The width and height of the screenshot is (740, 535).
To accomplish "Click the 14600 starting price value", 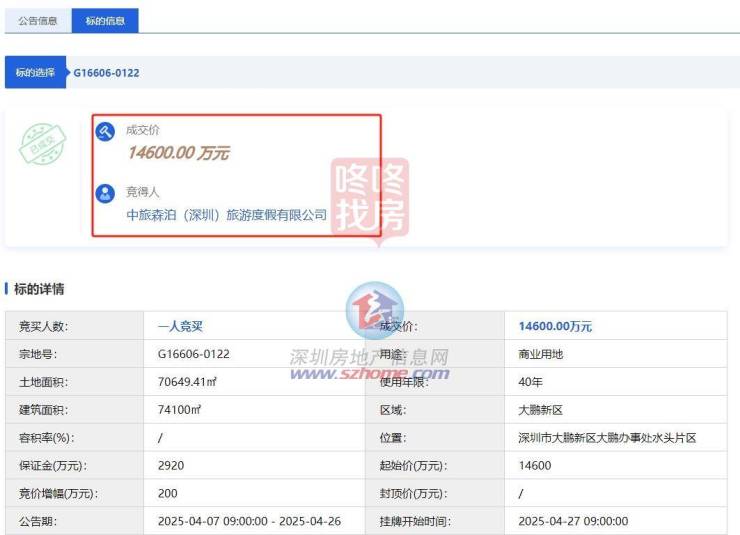I will click(535, 466).
